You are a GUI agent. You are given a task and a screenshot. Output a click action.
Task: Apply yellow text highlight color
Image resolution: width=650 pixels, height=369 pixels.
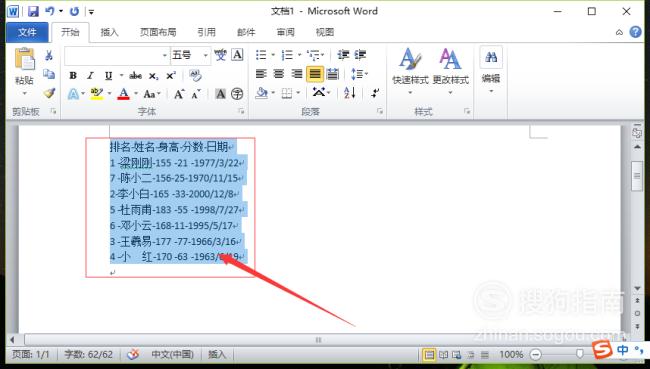[97, 94]
